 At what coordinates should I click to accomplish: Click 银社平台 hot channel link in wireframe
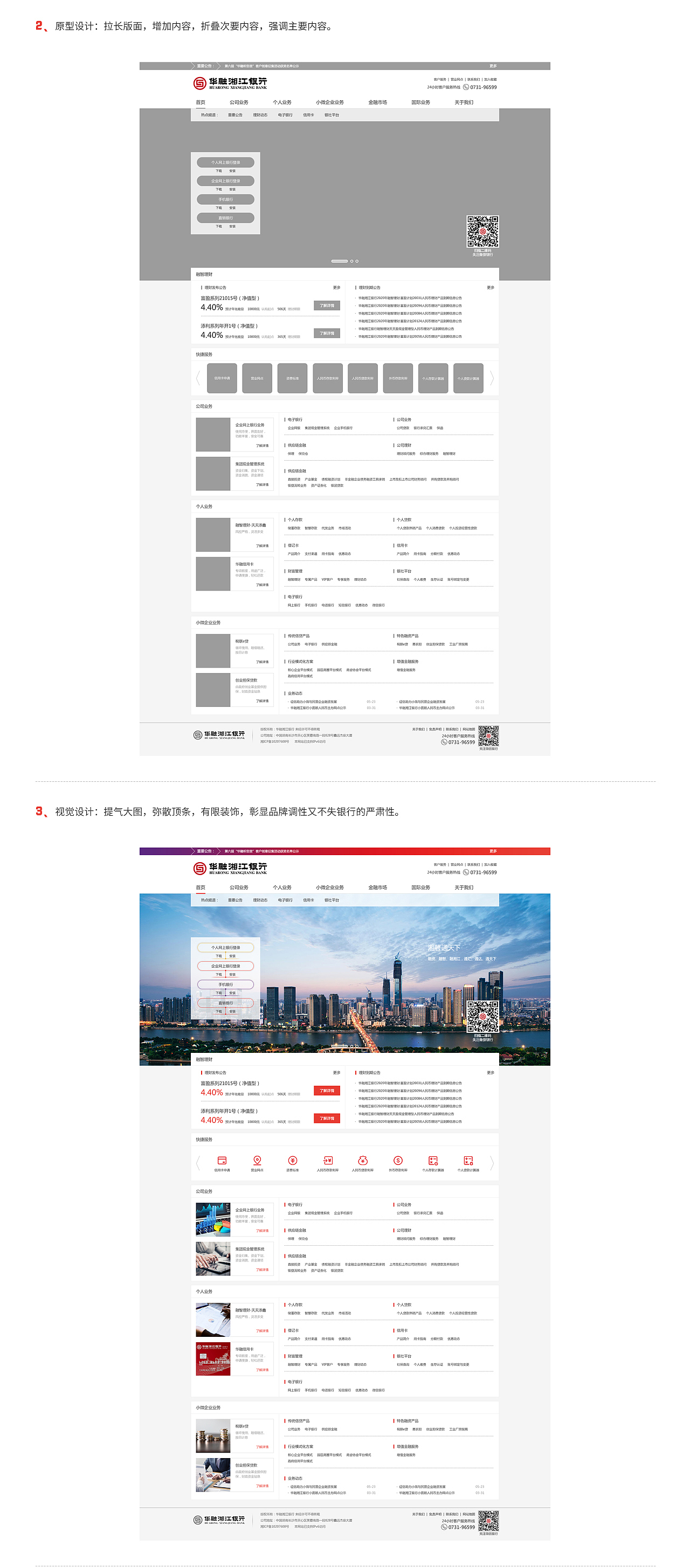point(332,115)
